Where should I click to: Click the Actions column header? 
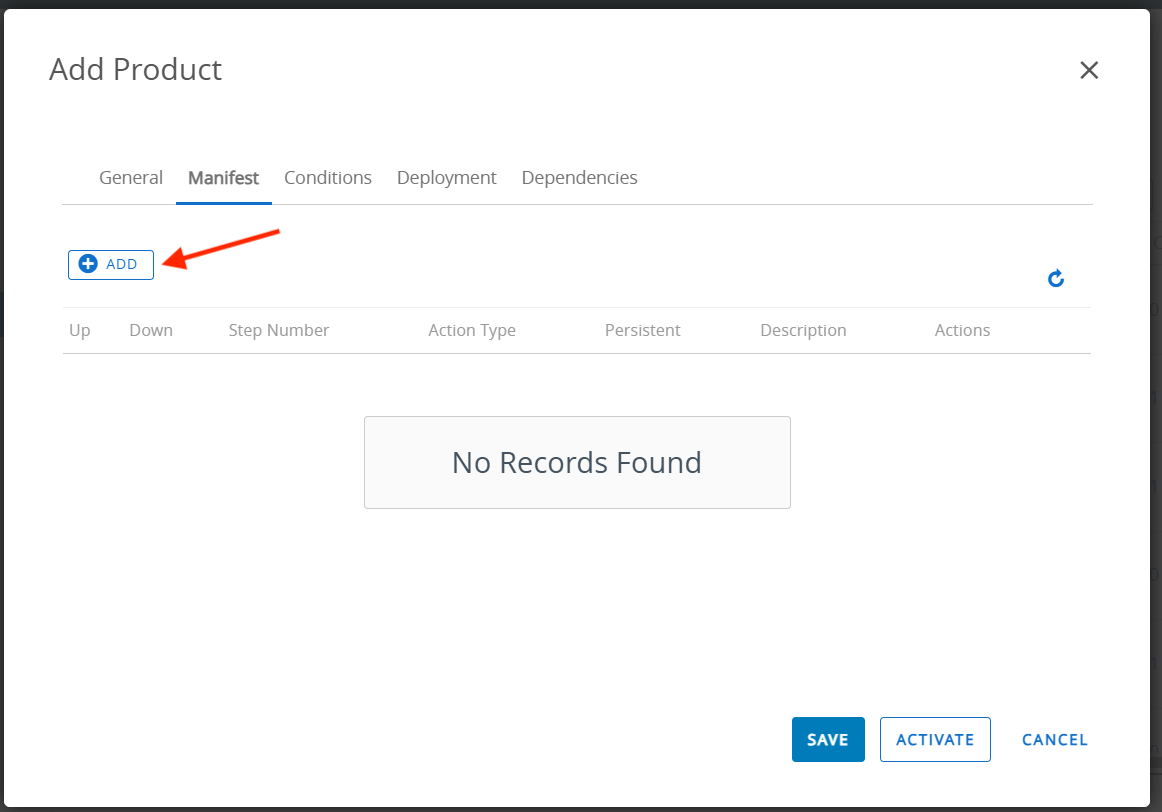point(962,331)
